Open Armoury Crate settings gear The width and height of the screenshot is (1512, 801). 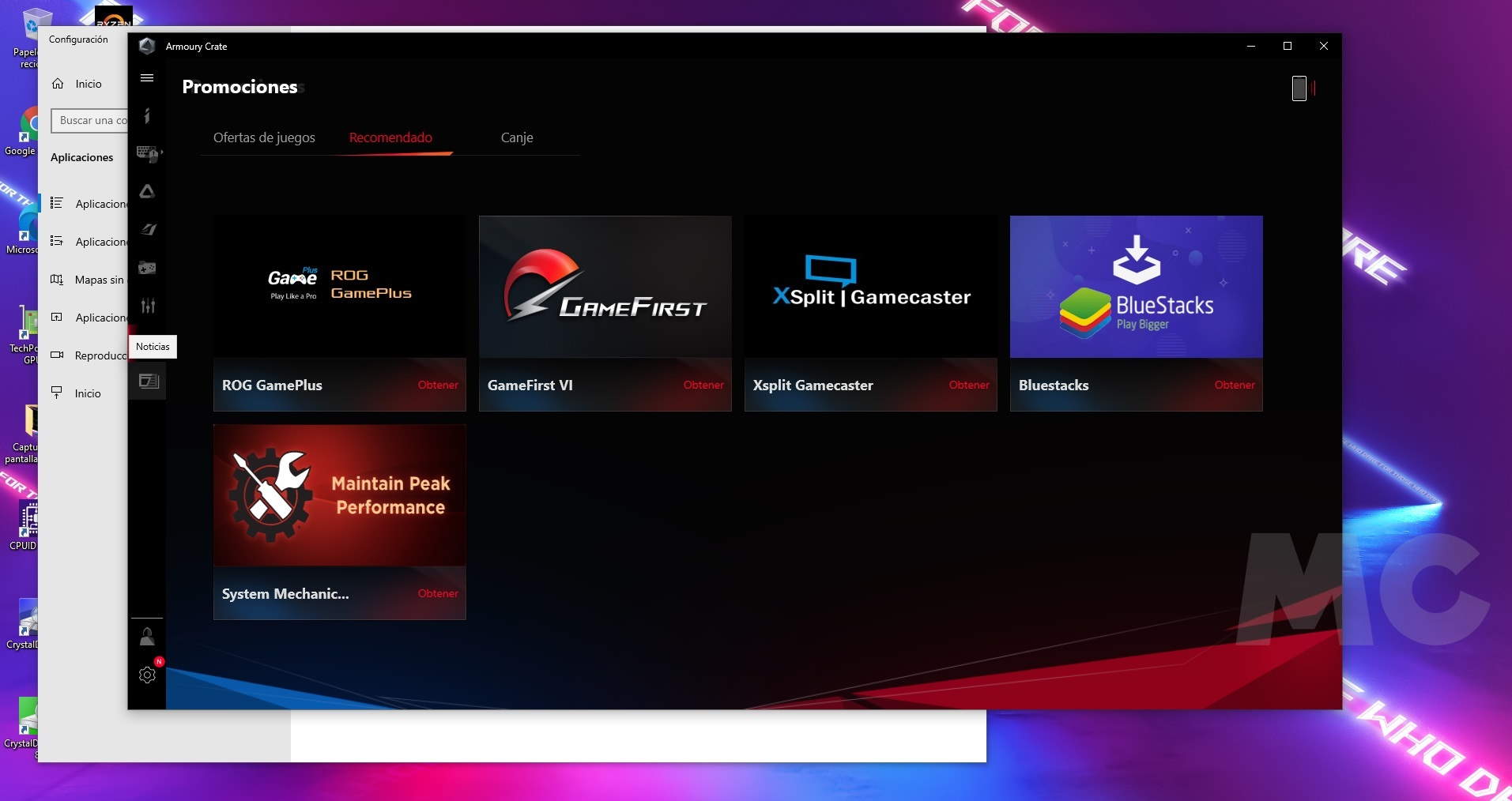point(147,675)
